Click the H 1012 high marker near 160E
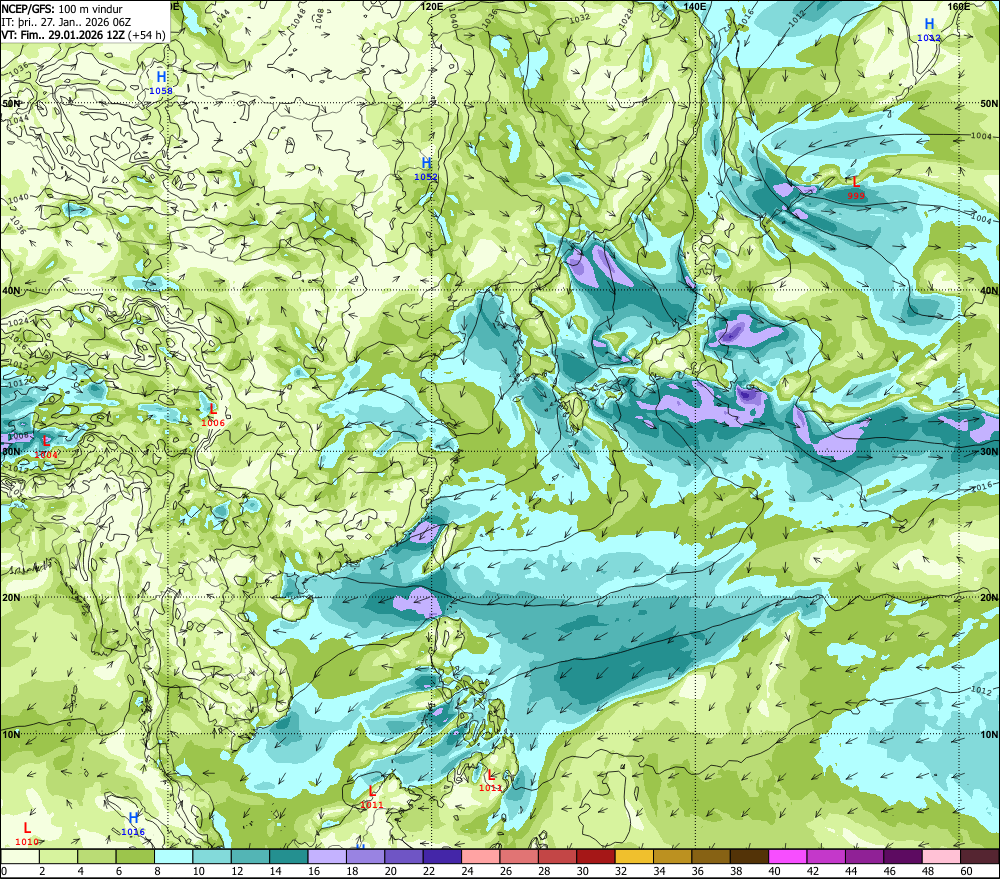This screenshot has width=1000, height=879. pyautogui.click(x=929, y=30)
